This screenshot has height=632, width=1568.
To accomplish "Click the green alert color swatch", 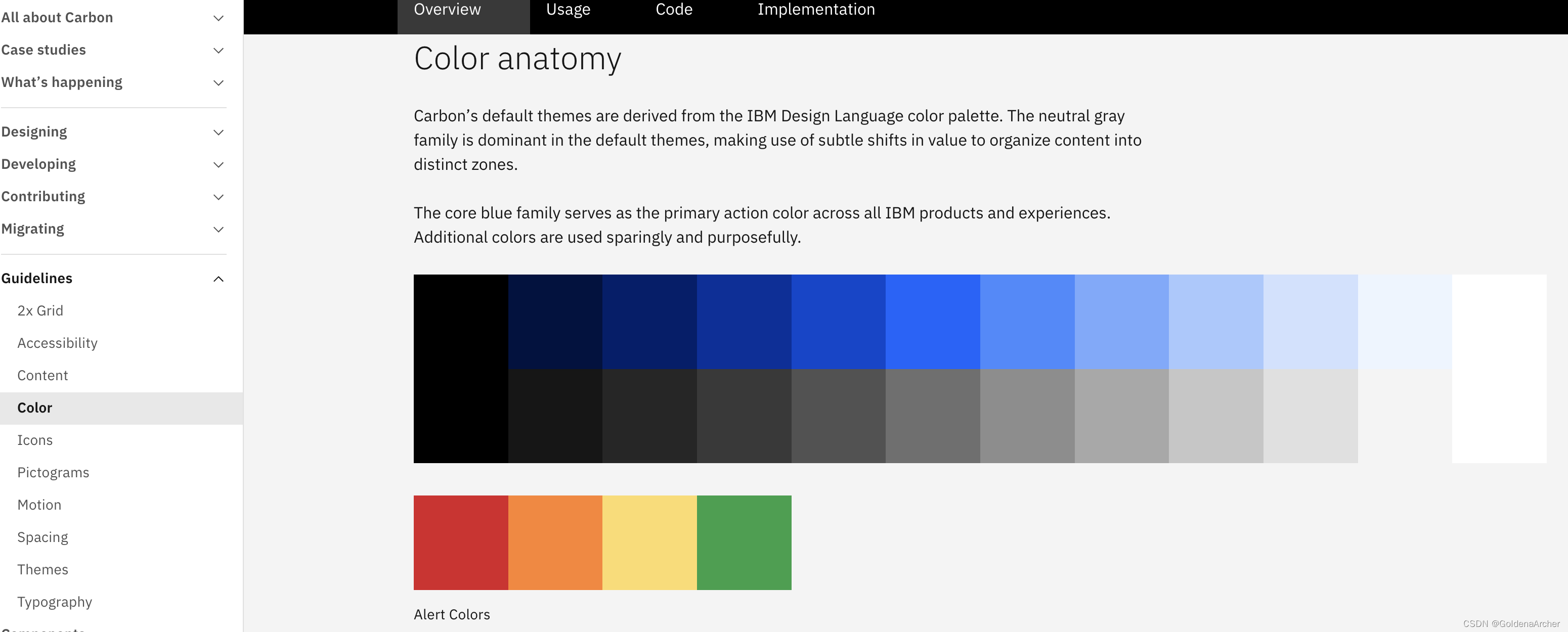I will click(x=744, y=543).
